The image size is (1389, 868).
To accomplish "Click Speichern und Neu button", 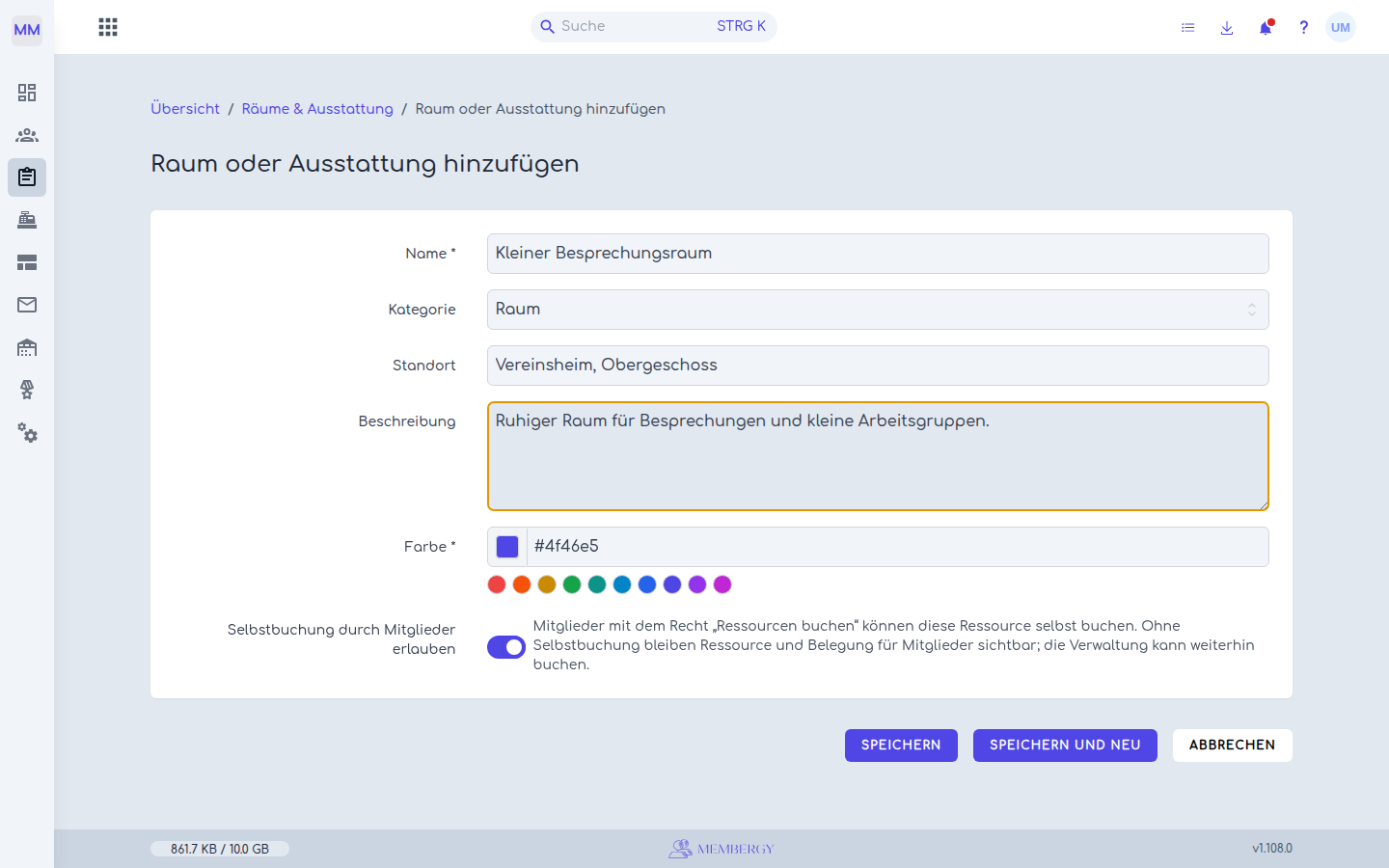I will (1065, 746).
